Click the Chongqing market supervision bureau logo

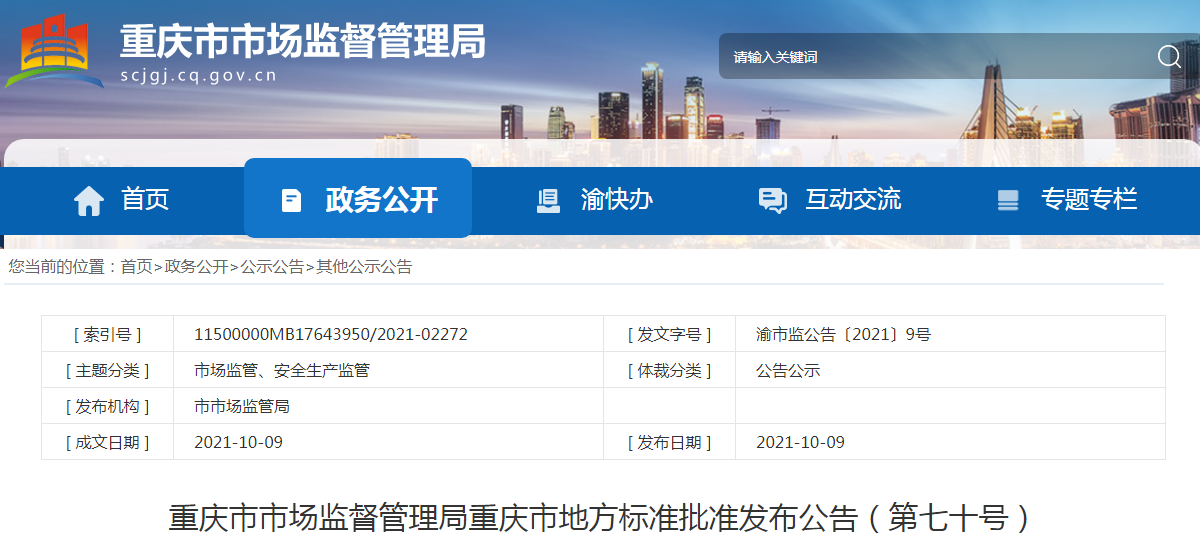(53, 53)
